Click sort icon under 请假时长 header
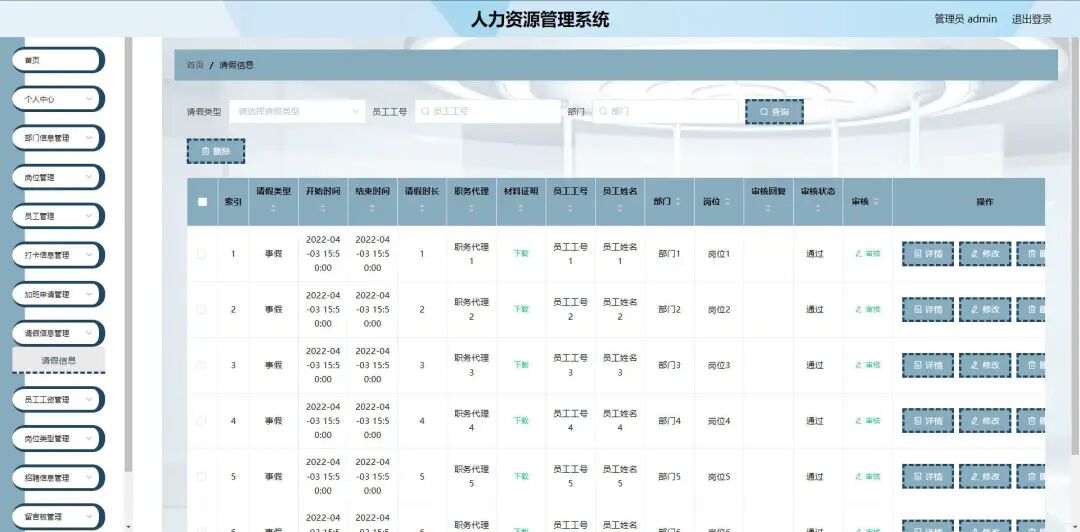 click(422, 208)
